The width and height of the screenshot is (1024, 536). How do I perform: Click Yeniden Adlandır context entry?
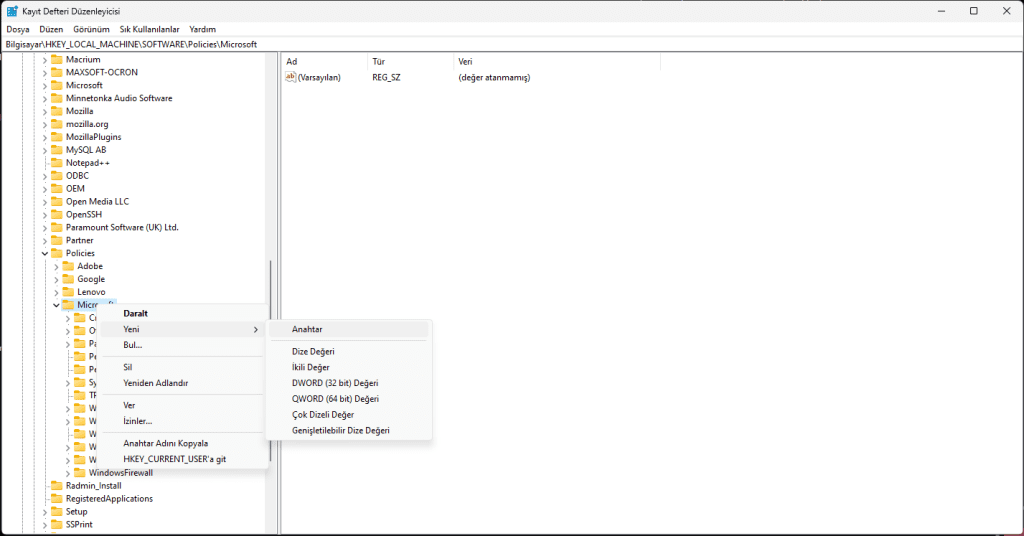tap(182, 383)
